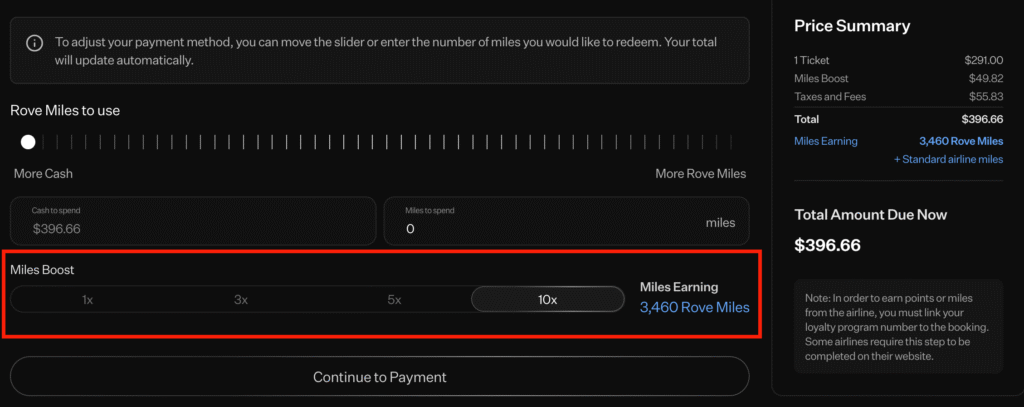Click the Taxes and Fees row
This screenshot has width=1024, height=407.
click(x=897, y=97)
